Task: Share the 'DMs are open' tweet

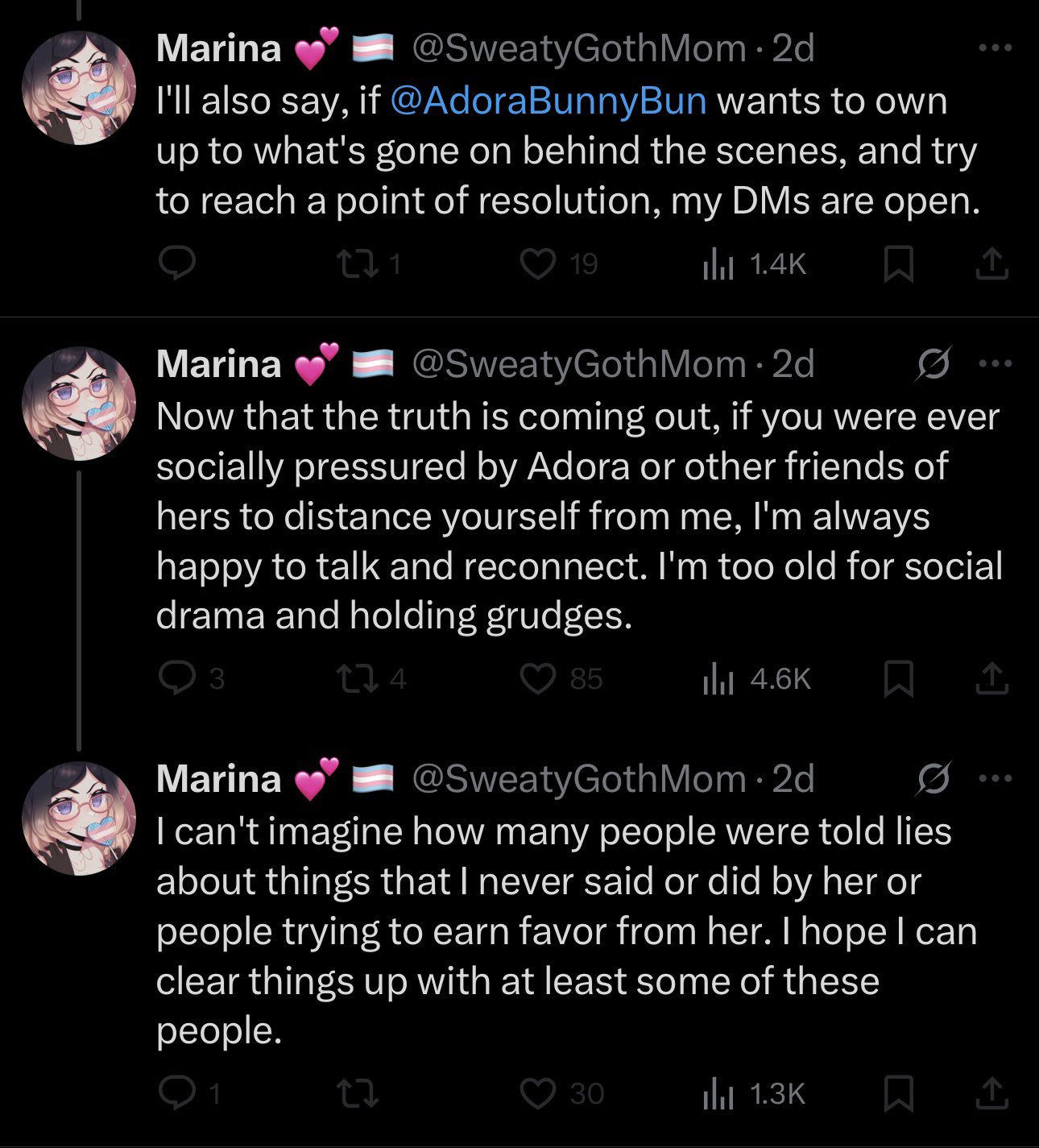Action: (991, 263)
